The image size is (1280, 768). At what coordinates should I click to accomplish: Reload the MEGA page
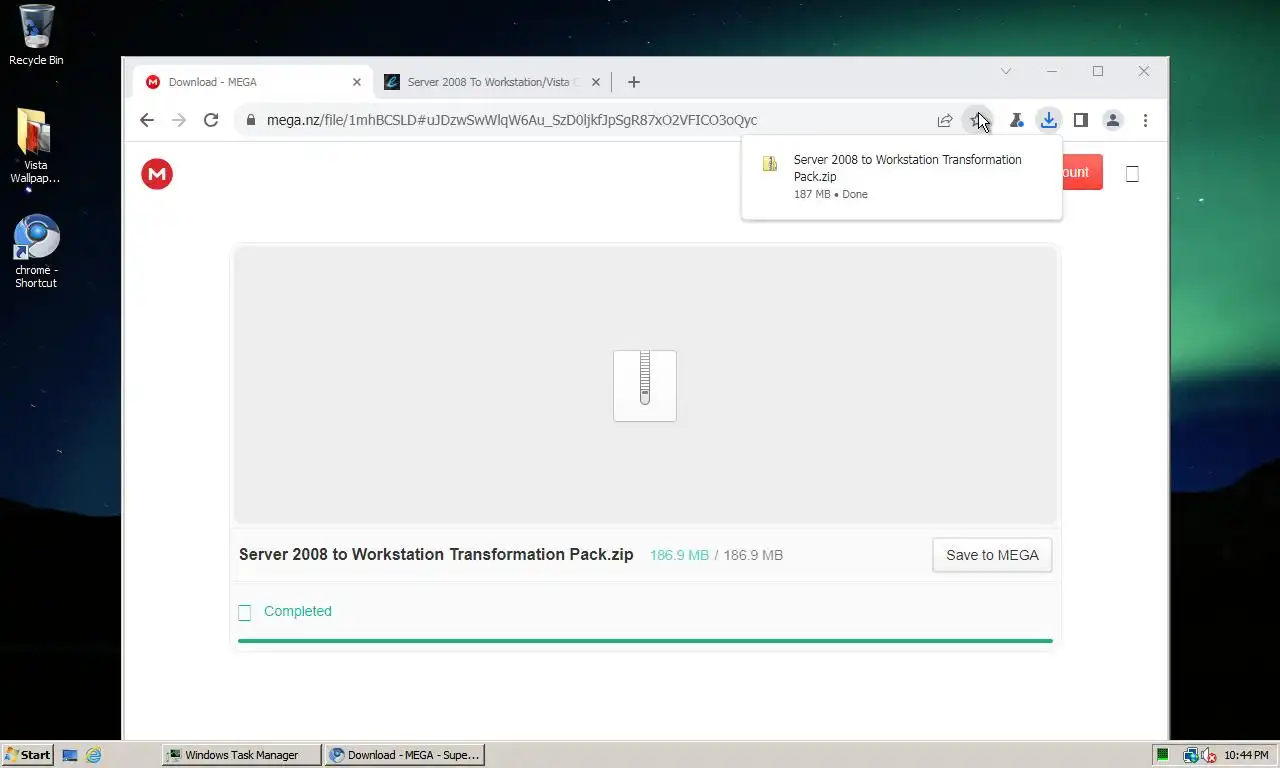(211, 120)
